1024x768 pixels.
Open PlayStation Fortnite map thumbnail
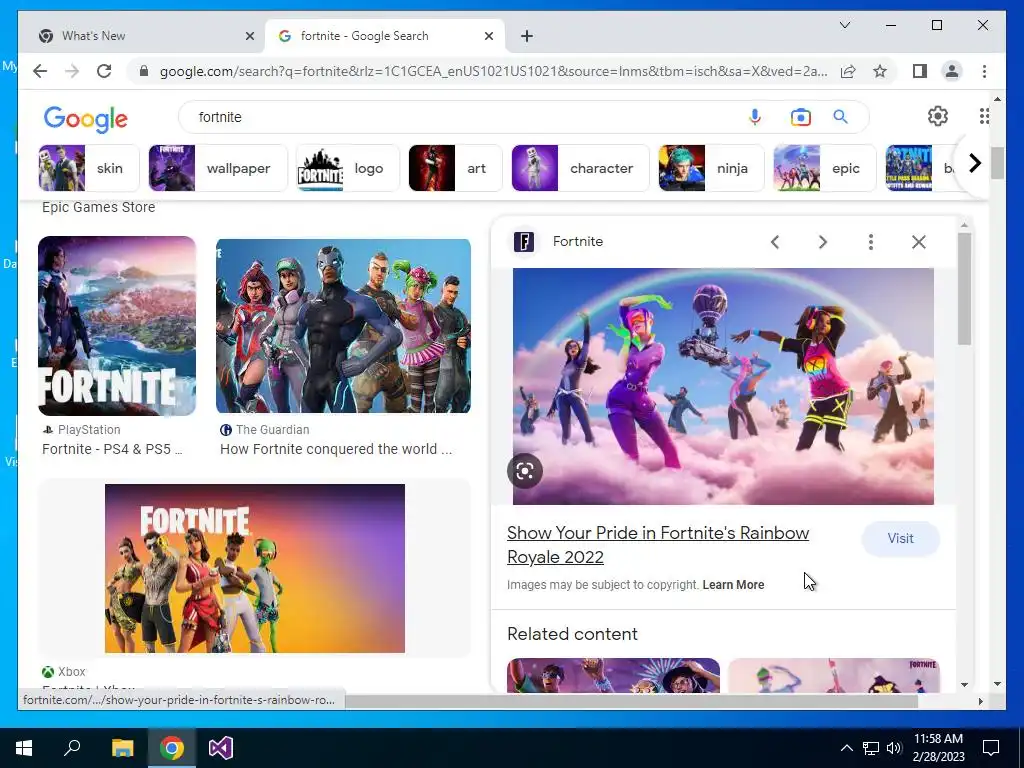[117, 326]
